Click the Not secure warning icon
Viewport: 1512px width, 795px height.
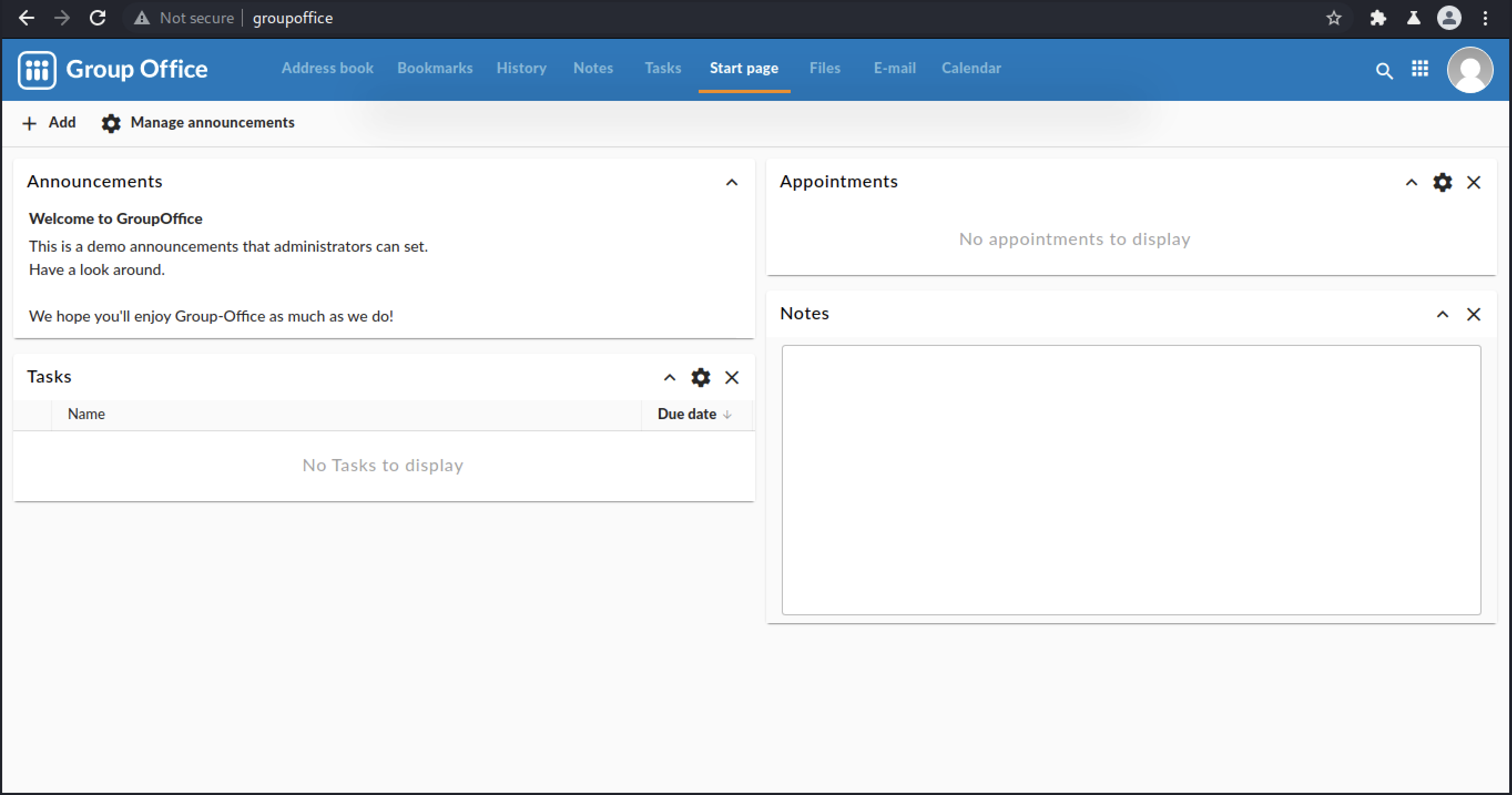[x=141, y=18]
